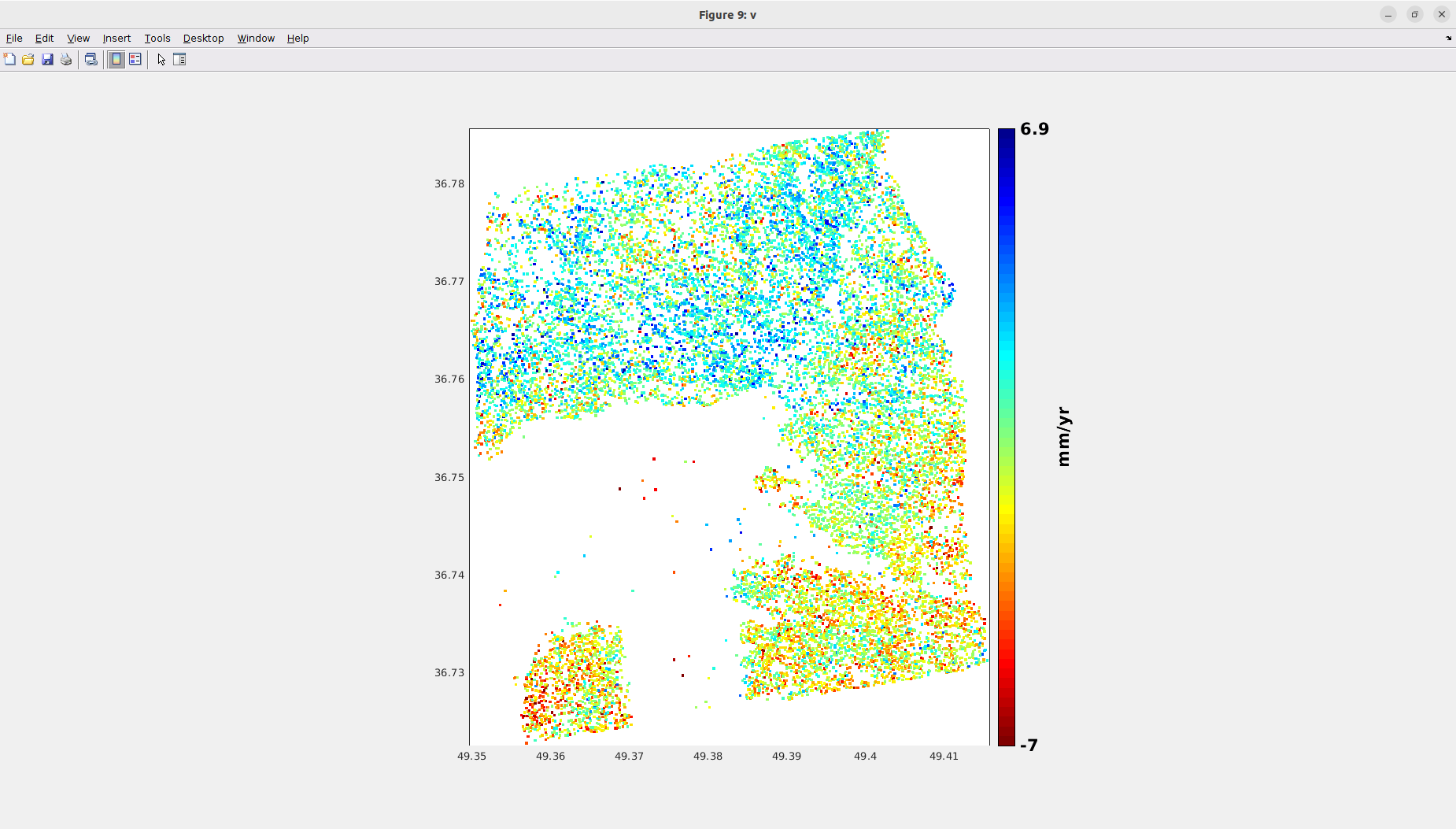Click the mm/yr colorbar label
Screen dimensions: 1456x829
tap(1063, 437)
